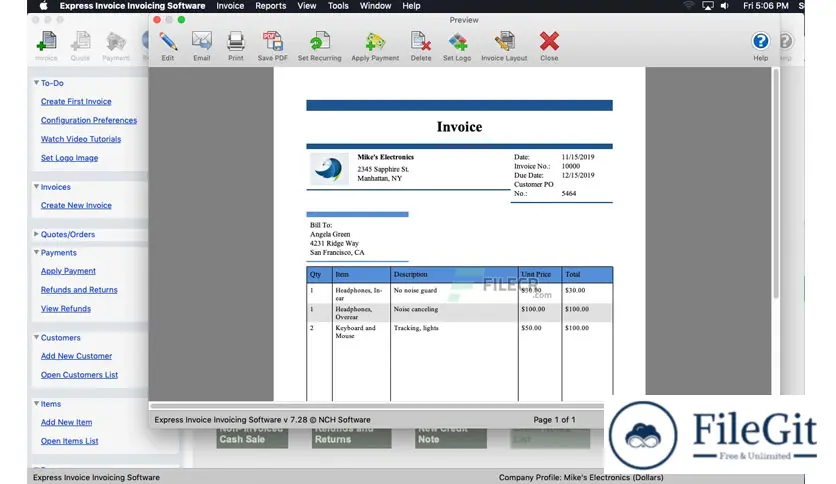Collapse the Items section
The height and width of the screenshot is (484, 836).
tap(36, 404)
